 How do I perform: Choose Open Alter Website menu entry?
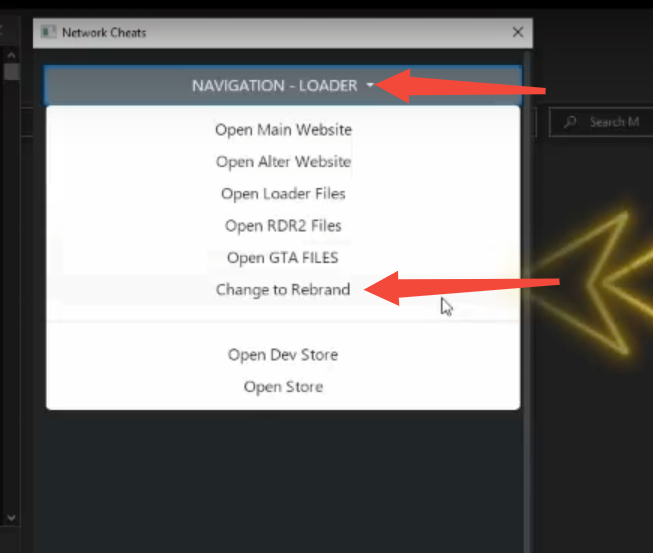tap(283, 162)
